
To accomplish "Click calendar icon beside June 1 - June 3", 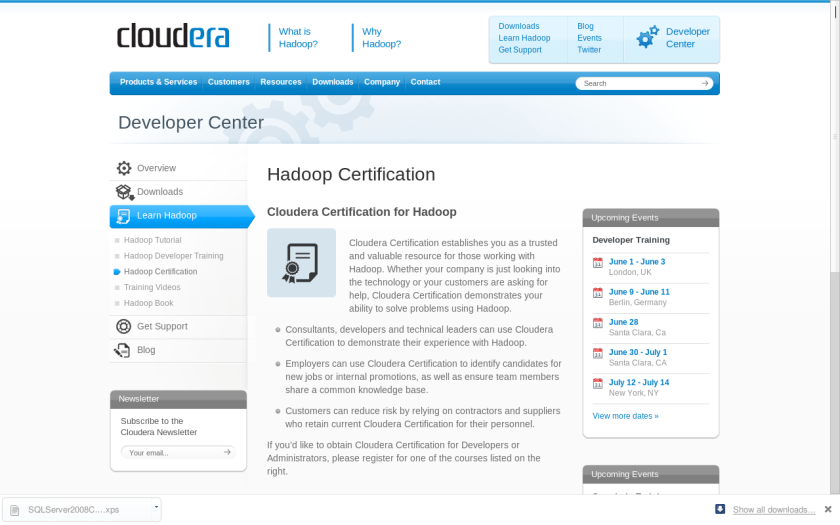I will pyautogui.click(x=598, y=263).
